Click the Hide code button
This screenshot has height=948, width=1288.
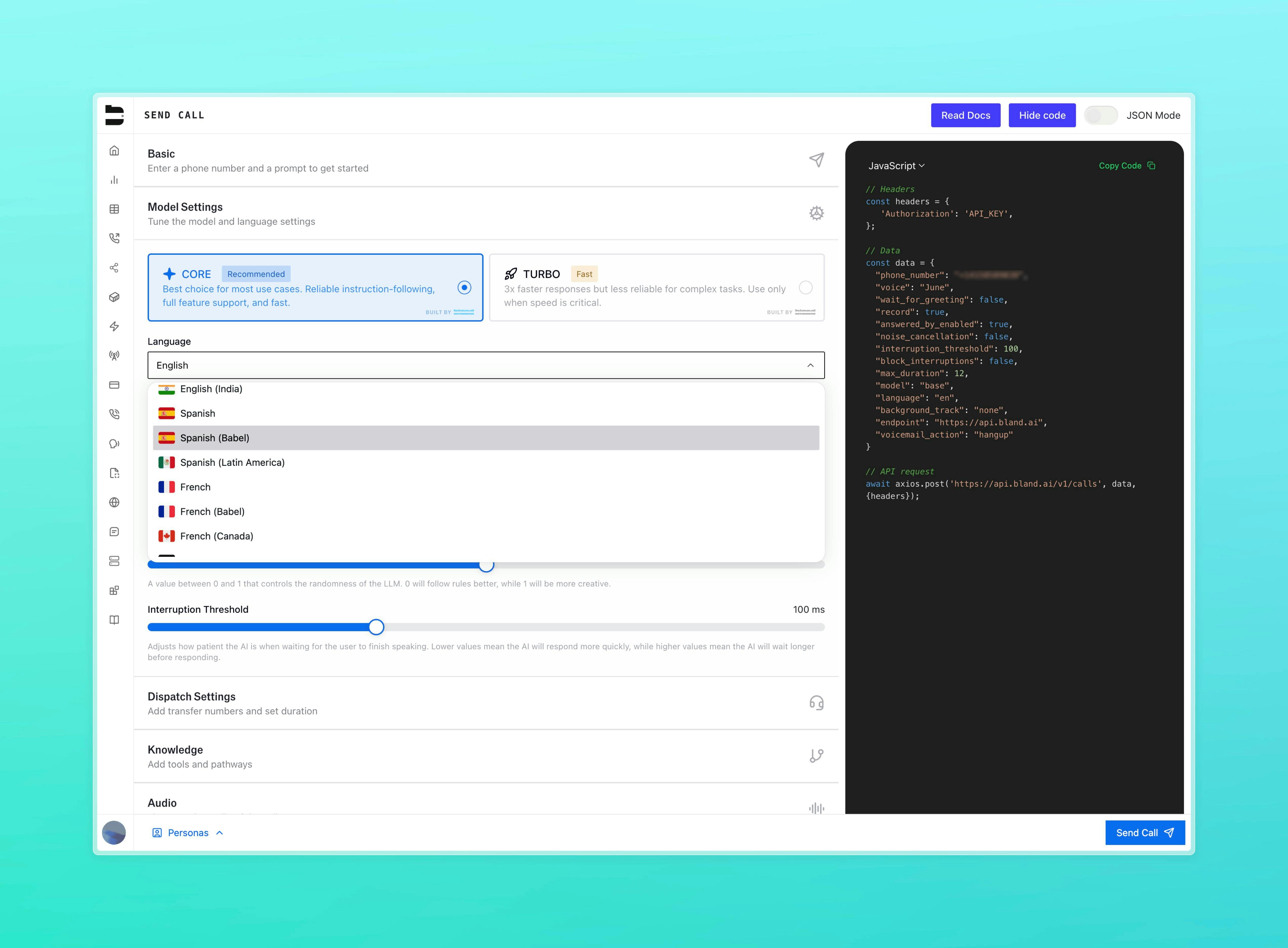pyautogui.click(x=1042, y=115)
